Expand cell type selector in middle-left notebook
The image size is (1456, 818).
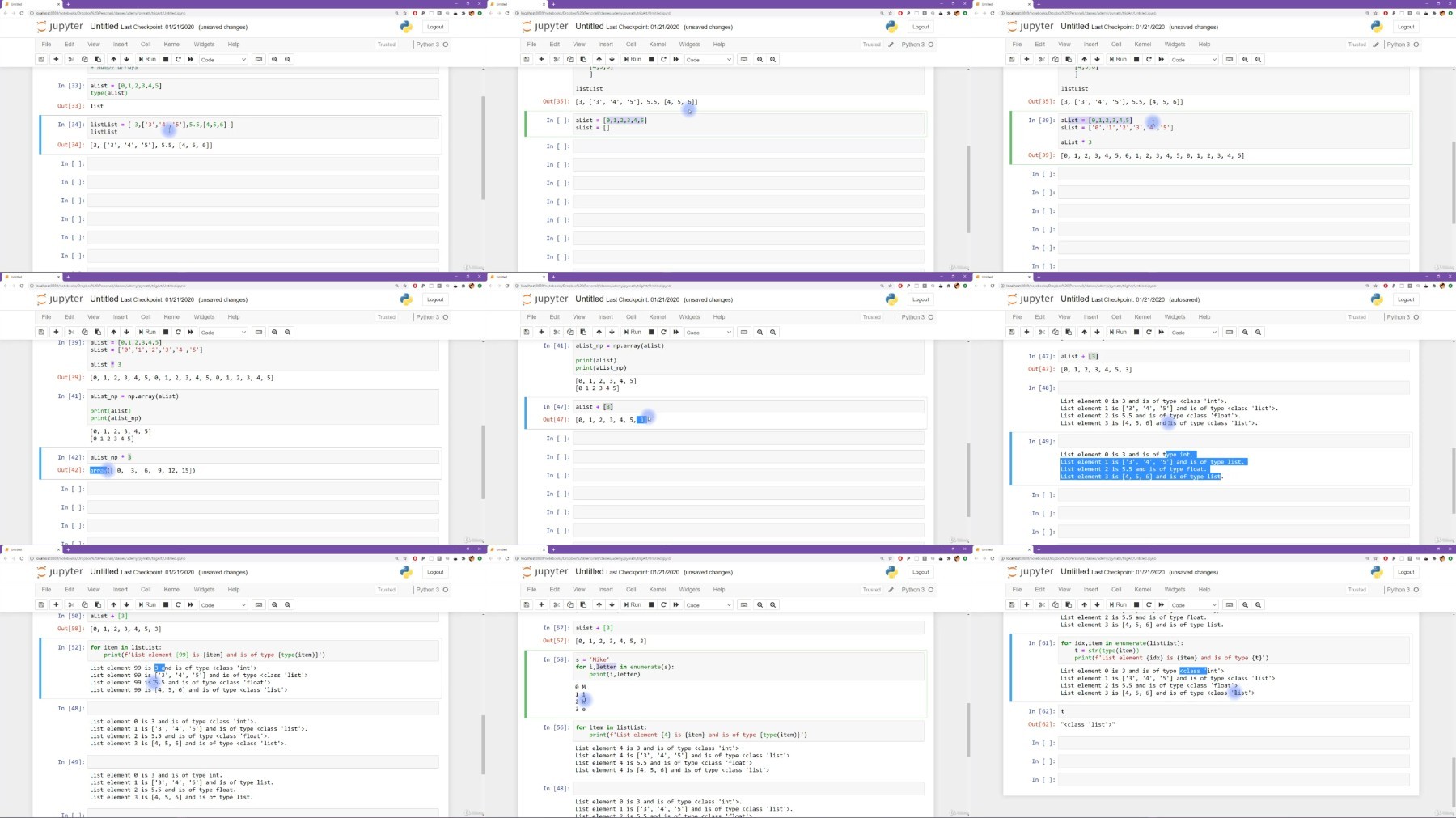[222, 332]
